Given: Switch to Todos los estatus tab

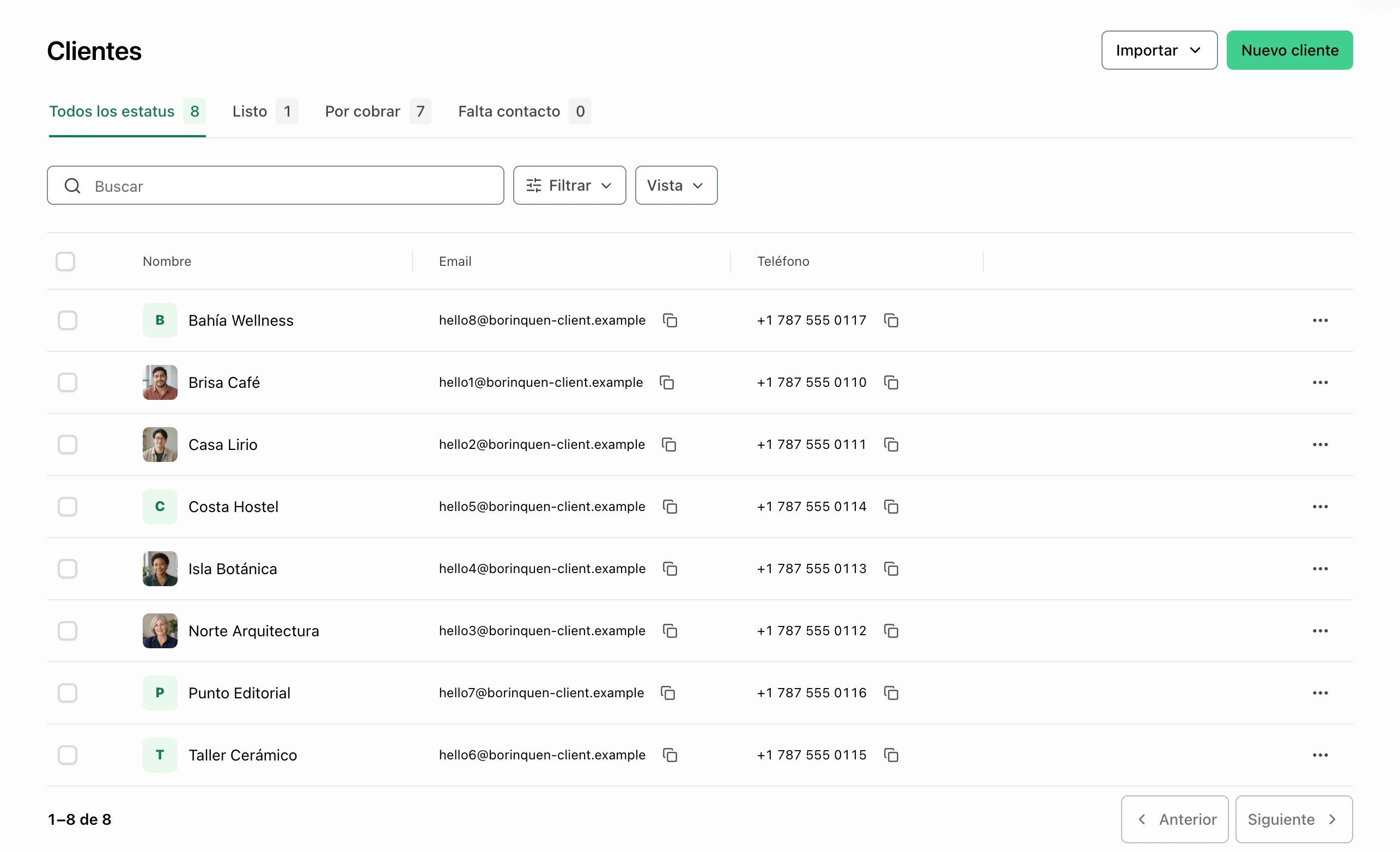Looking at the screenshot, I should coord(127,111).
